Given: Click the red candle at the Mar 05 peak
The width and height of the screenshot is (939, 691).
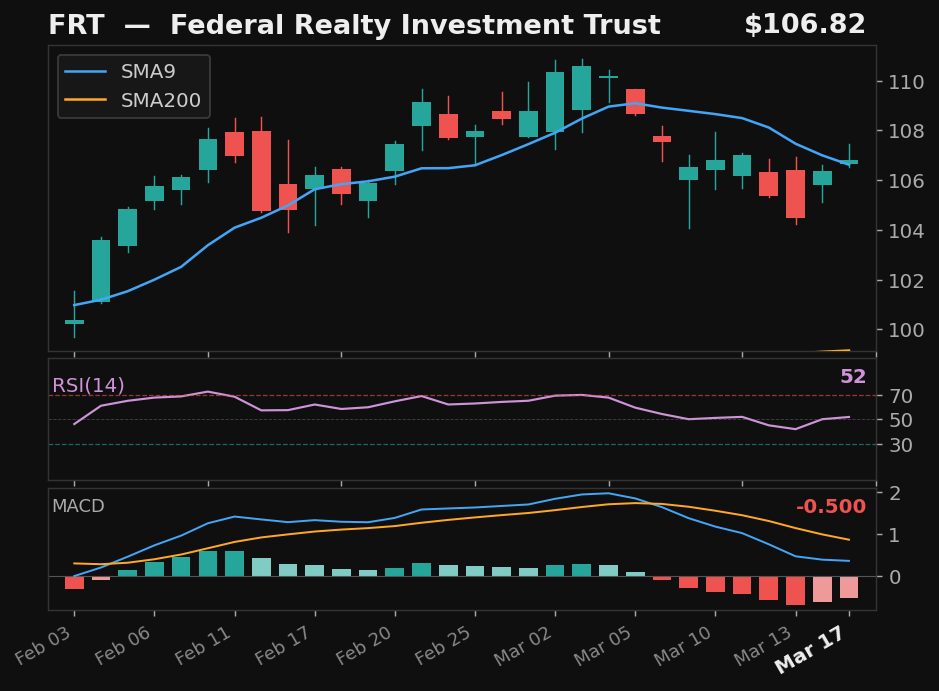Looking at the screenshot, I should 636,103.
